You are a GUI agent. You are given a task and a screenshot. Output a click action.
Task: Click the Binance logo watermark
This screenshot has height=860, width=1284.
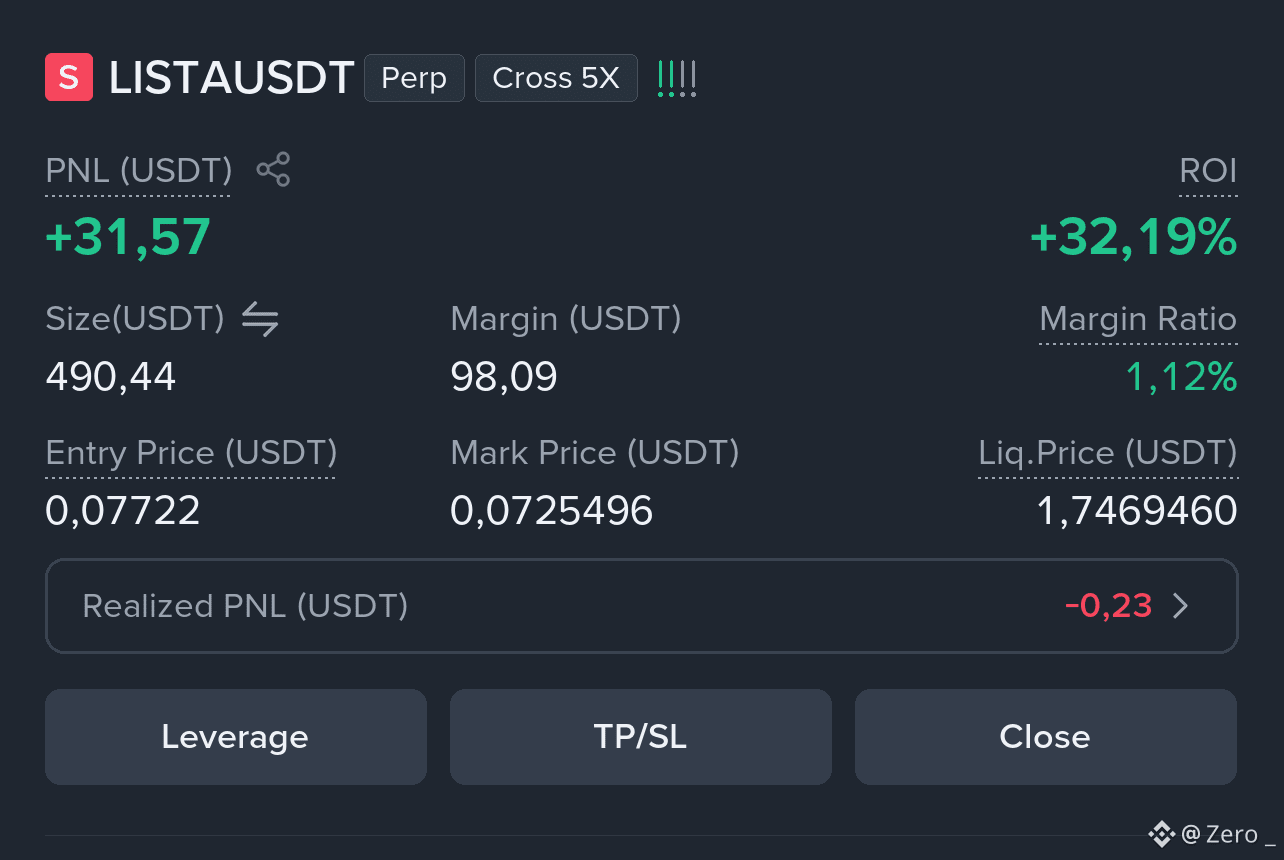1161,833
